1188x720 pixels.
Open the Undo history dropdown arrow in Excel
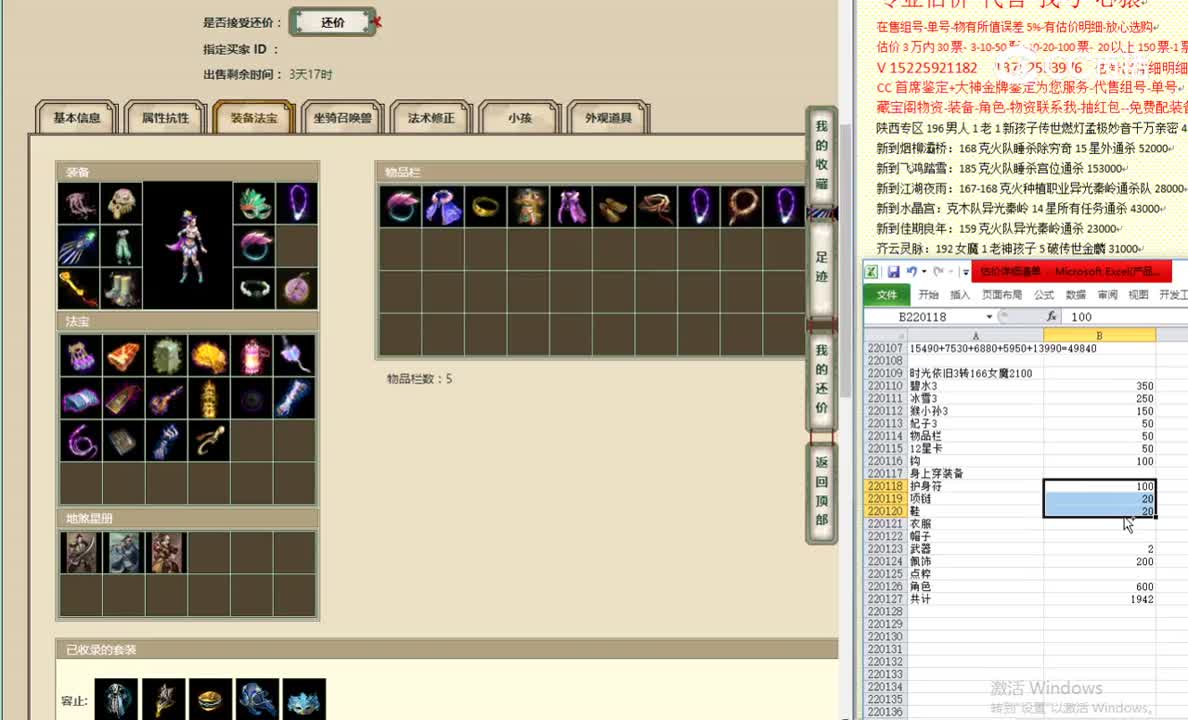click(x=924, y=271)
